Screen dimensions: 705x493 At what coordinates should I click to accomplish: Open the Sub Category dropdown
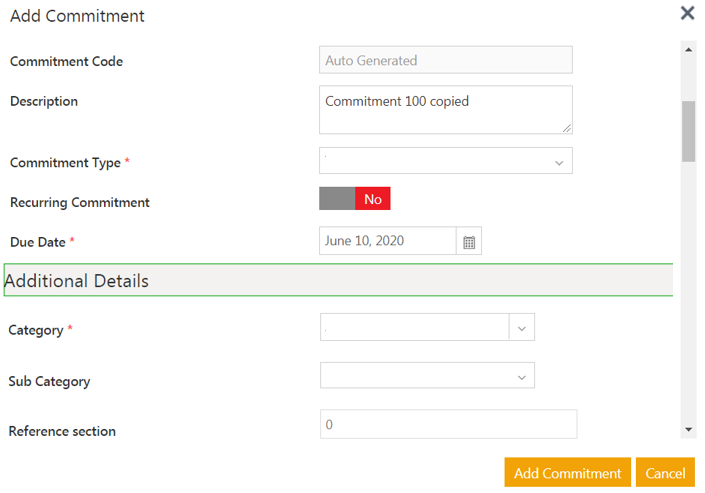(x=427, y=376)
